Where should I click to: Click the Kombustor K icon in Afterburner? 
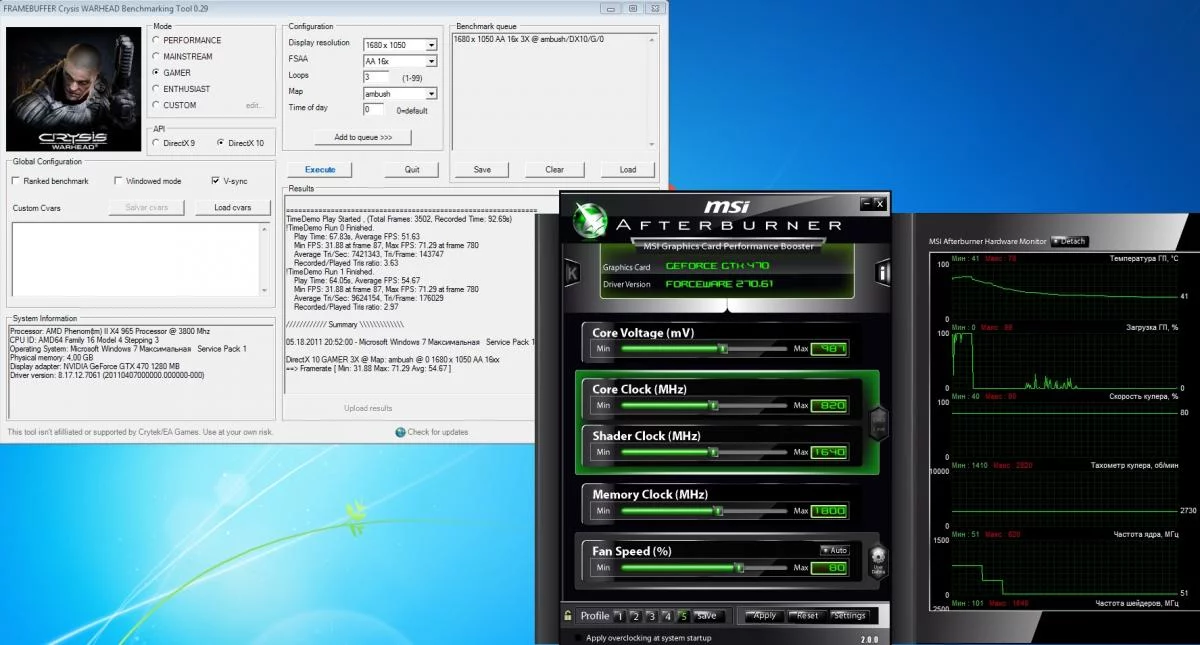pyautogui.click(x=572, y=271)
